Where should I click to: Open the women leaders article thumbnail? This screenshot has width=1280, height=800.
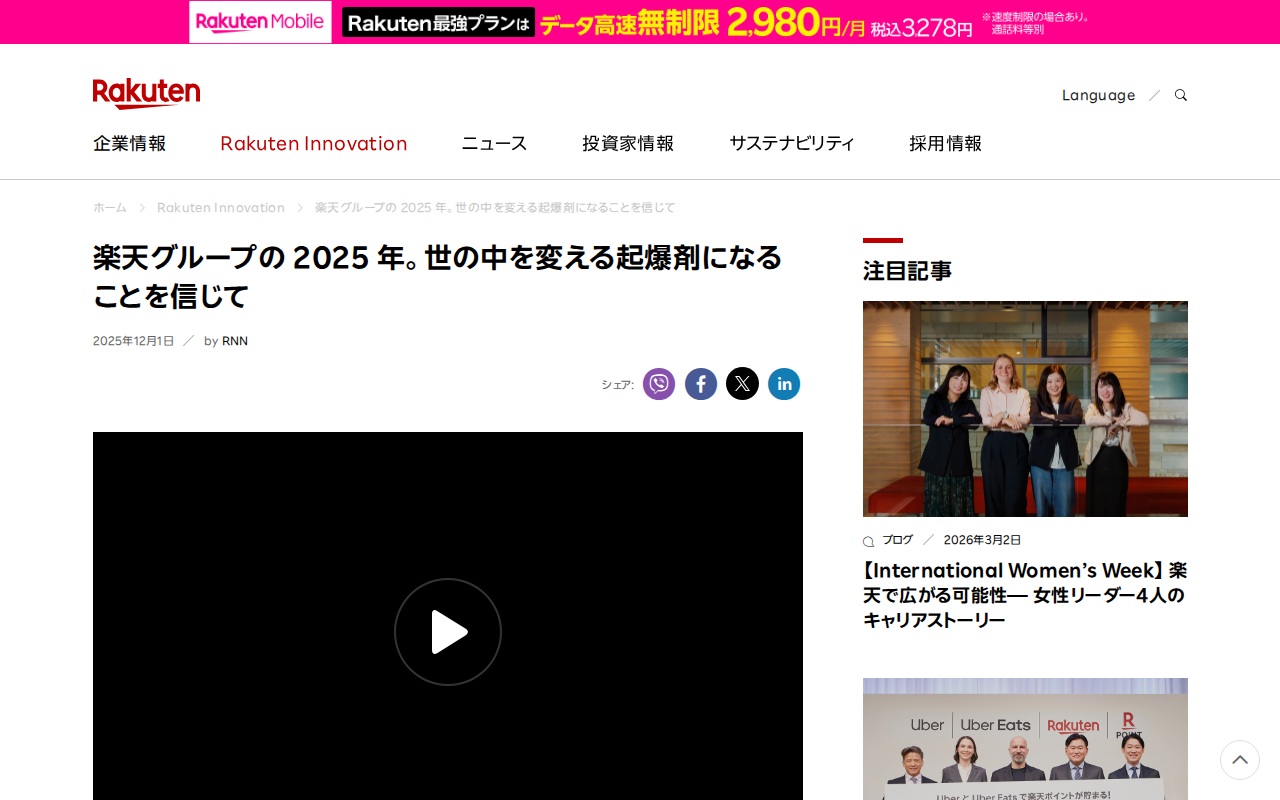pyautogui.click(x=1025, y=408)
